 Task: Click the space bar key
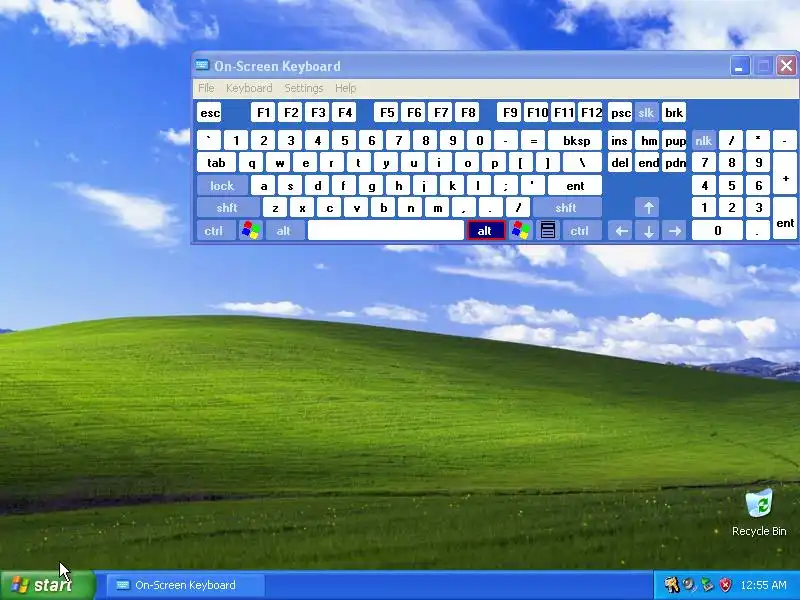[386, 231]
